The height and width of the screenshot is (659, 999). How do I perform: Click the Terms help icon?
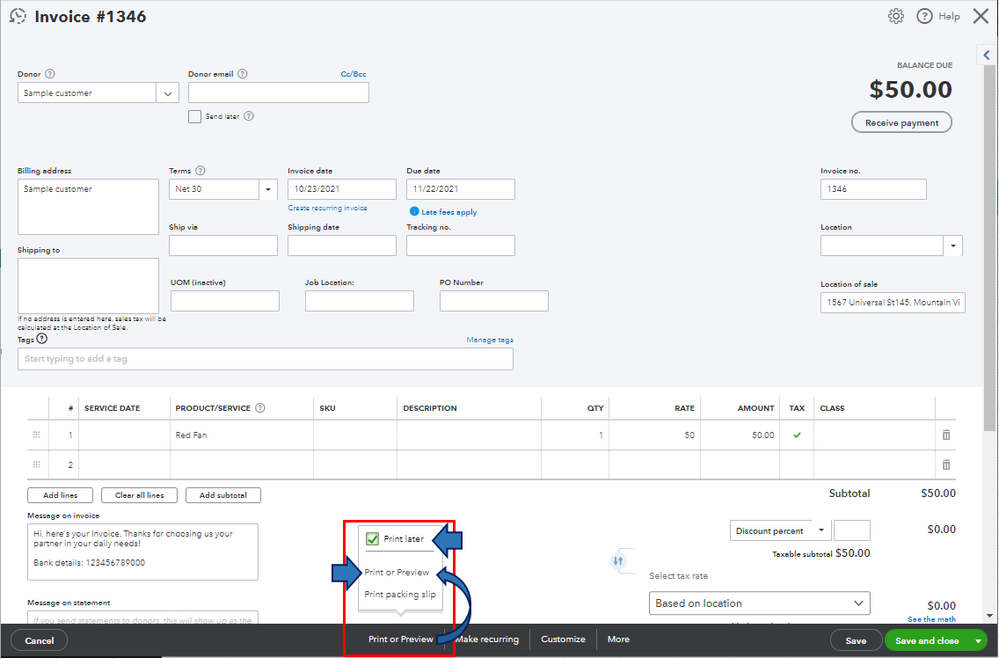pos(200,171)
